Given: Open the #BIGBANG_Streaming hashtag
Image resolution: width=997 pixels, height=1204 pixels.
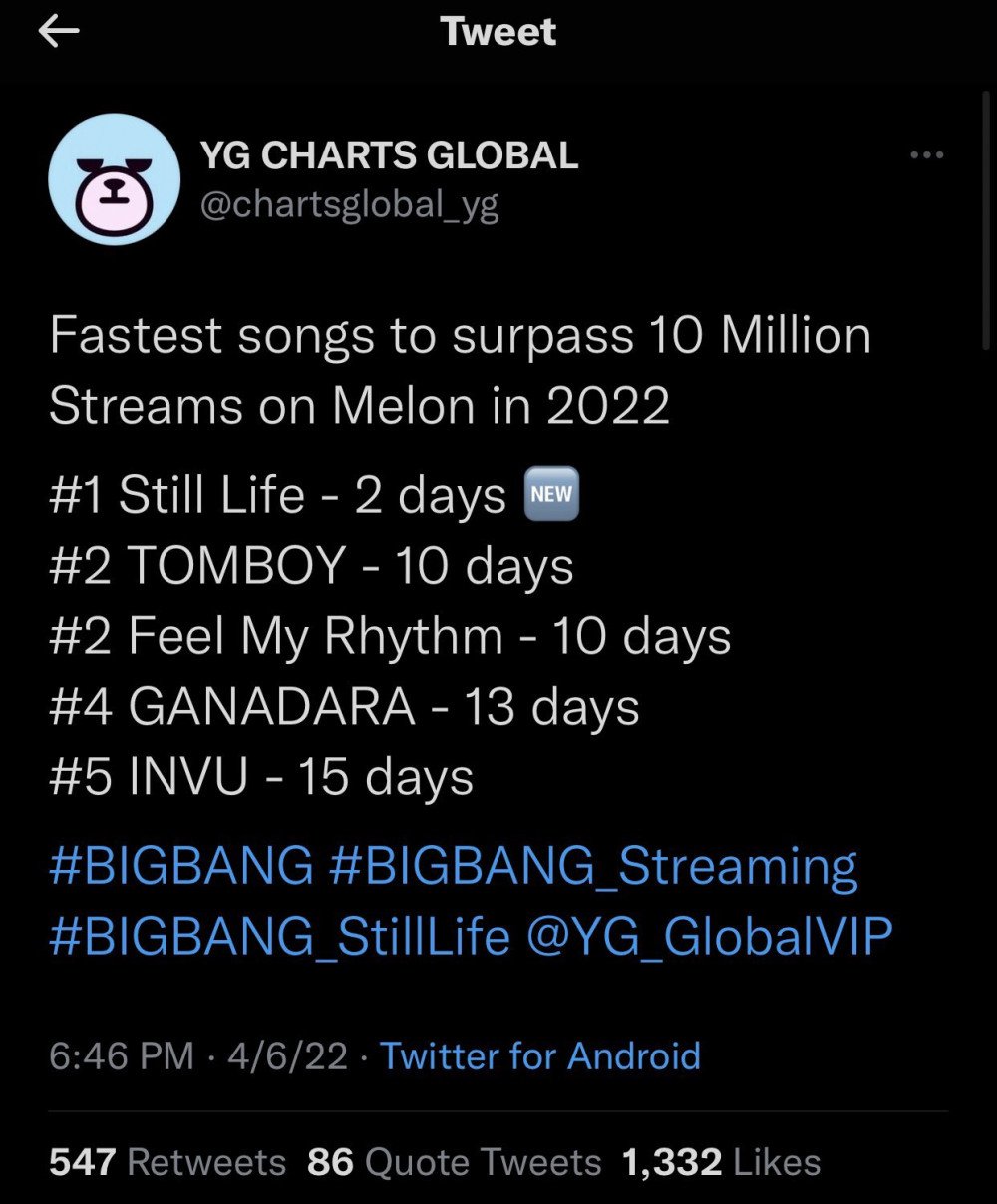Looking at the screenshot, I should pos(592,867).
